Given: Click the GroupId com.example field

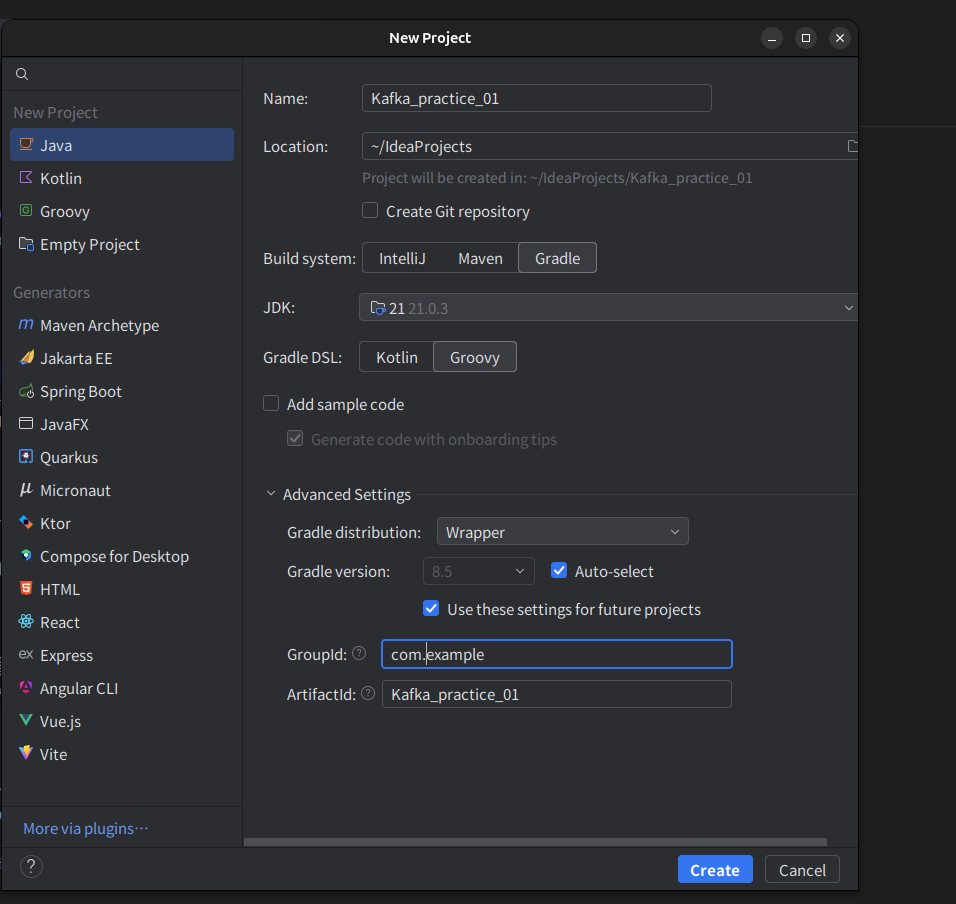Looking at the screenshot, I should 557,654.
